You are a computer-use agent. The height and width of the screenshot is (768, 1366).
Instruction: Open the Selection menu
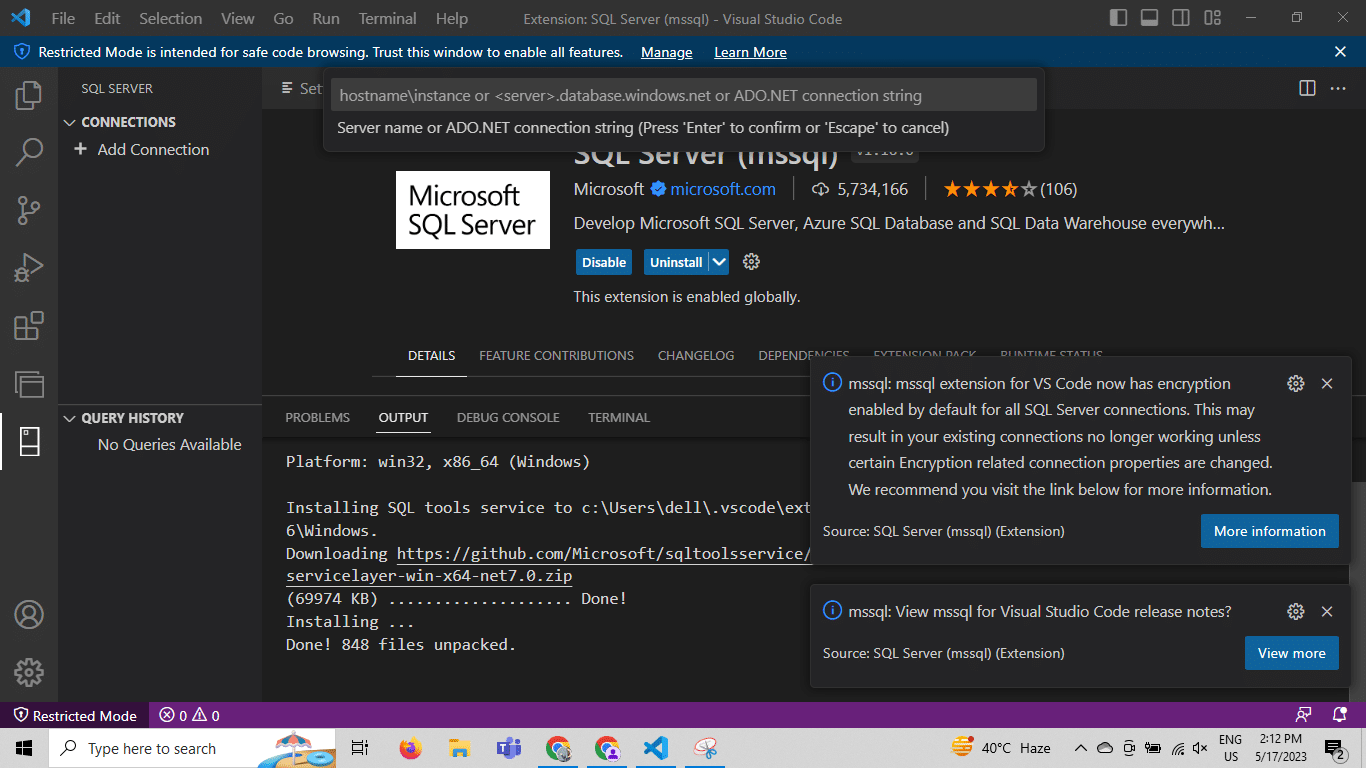(x=170, y=18)
